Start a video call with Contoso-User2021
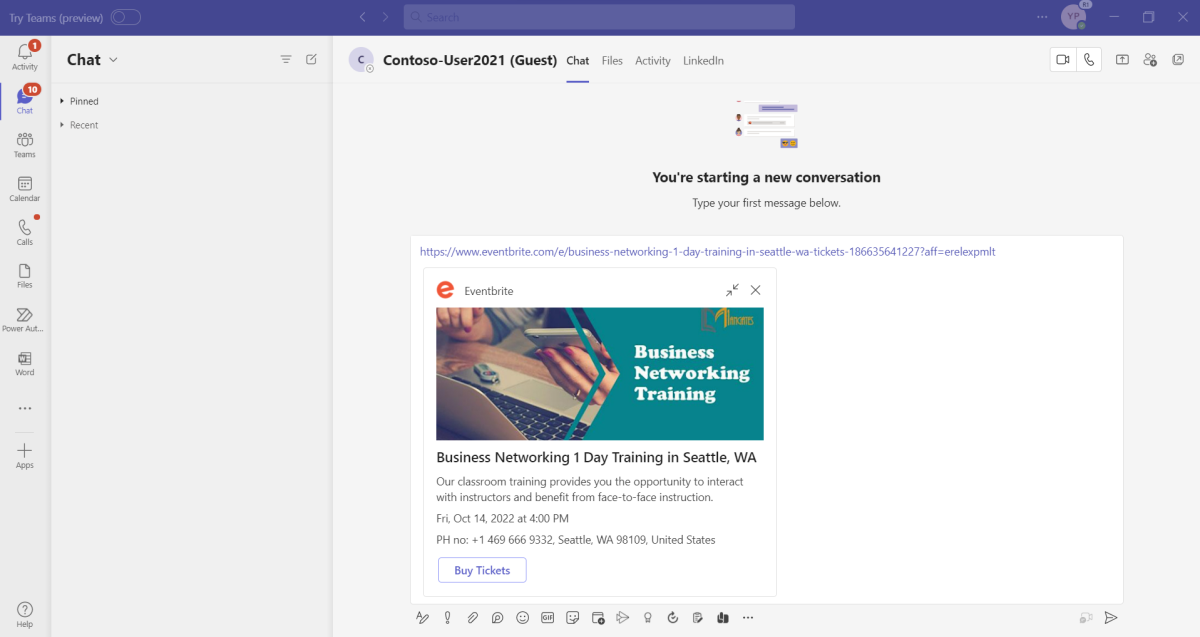 (1062, 60)
